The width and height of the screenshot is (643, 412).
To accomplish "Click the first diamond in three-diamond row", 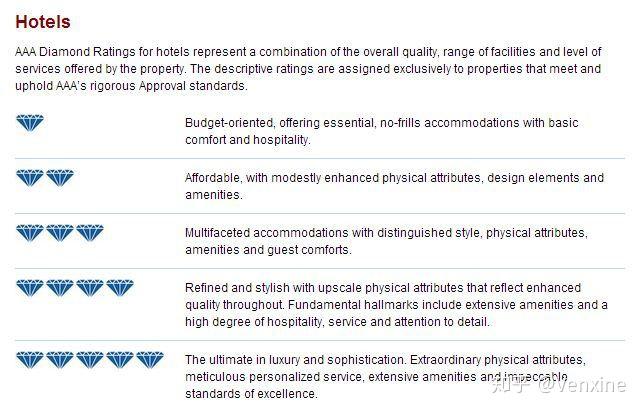I will (x=30, y=233).
